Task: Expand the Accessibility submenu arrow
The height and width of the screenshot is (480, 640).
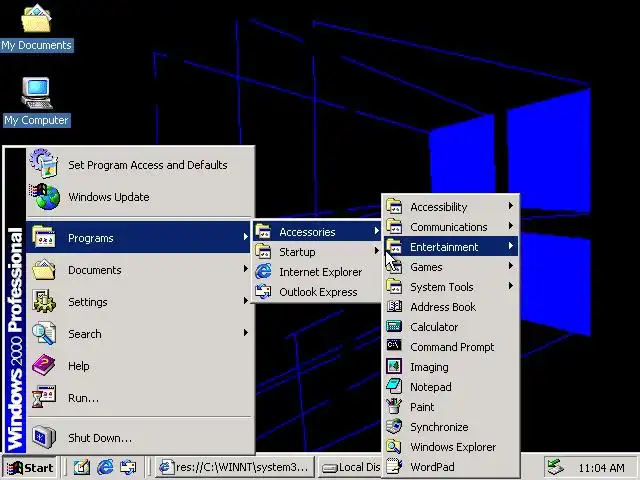Action: click(510, 206)
